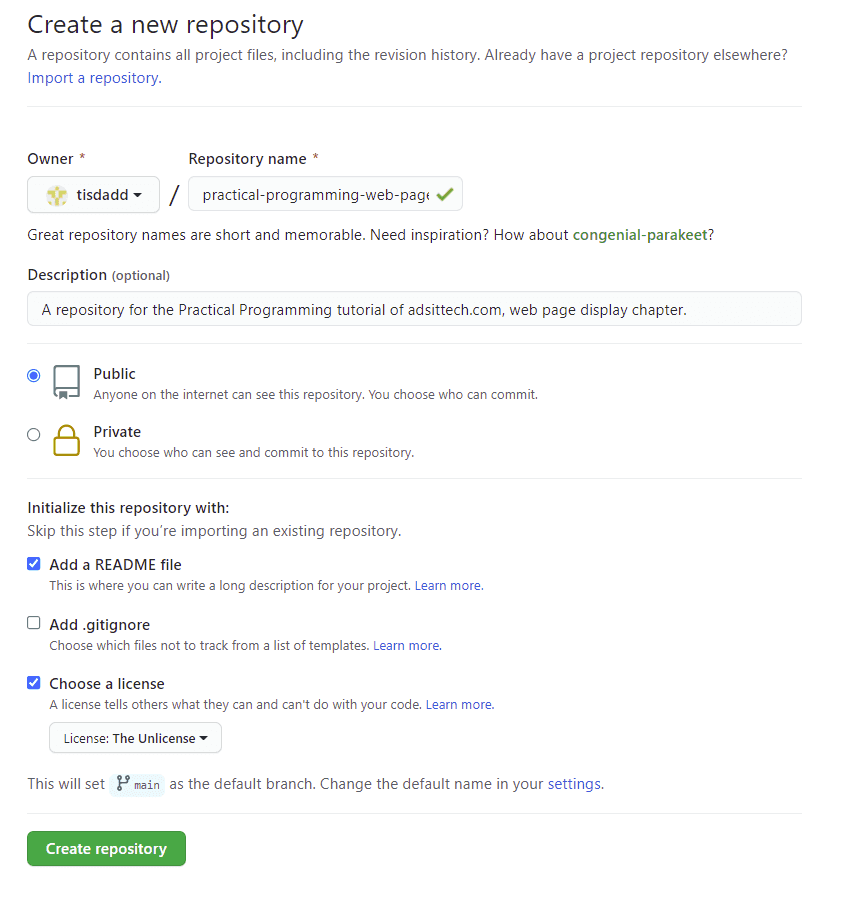
Task: Uncheck the Choose a license option
Action: pyautogui.click(x=33, y=683)
